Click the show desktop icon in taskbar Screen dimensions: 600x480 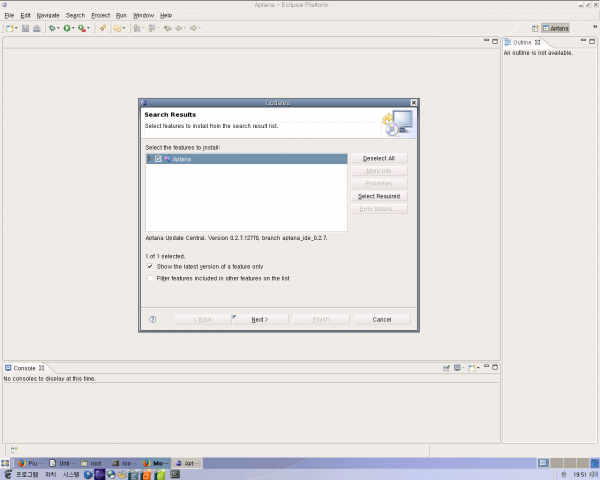[5, 463]
